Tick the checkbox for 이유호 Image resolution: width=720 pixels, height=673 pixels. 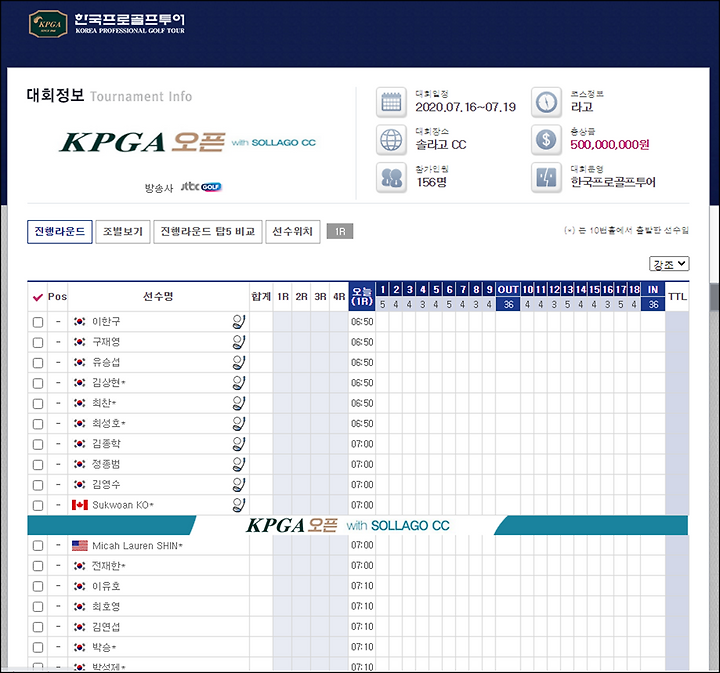pyautogui.click(x=38, y=586)
